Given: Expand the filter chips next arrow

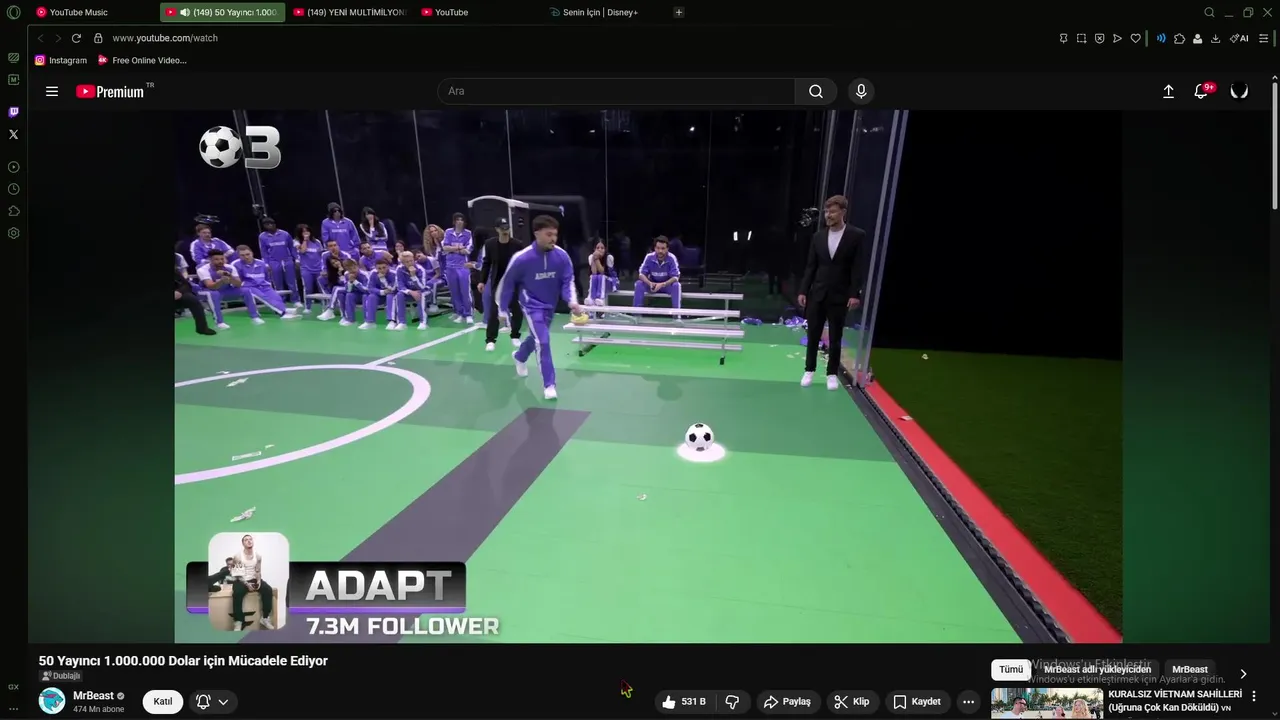Looking at the screenshot, I should [1243, 673].
